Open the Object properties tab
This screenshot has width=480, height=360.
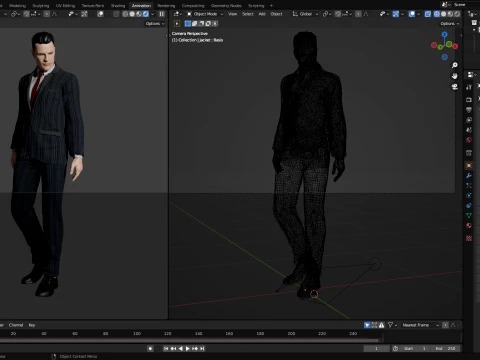(469, 165)
